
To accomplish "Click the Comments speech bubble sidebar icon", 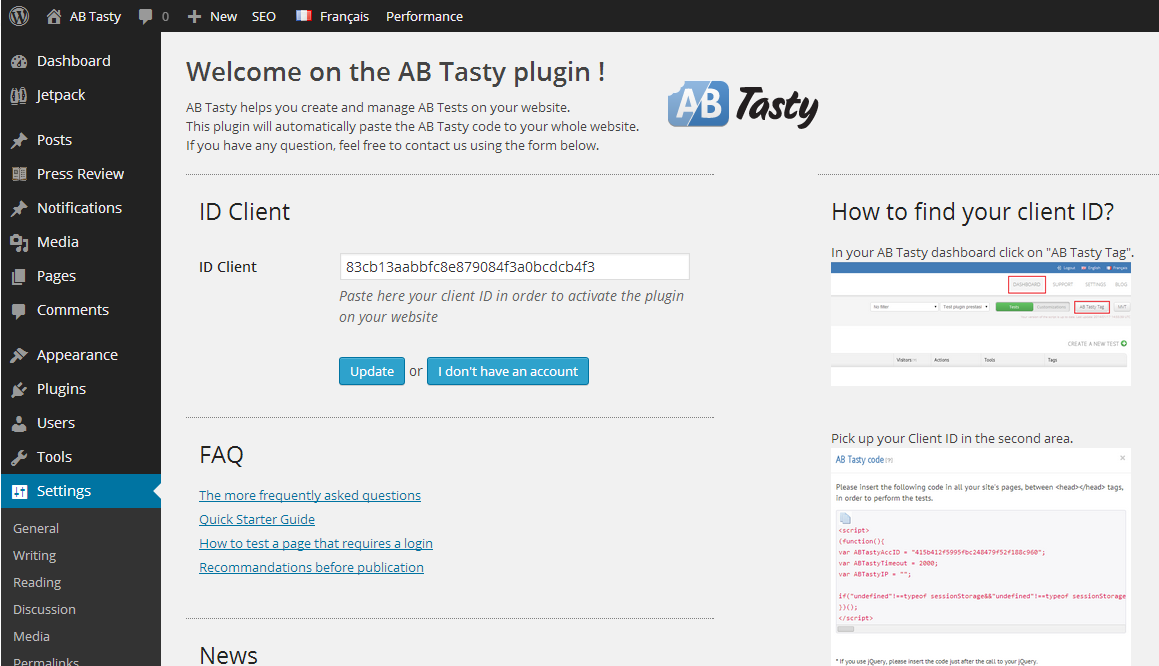I will (19, 310).
